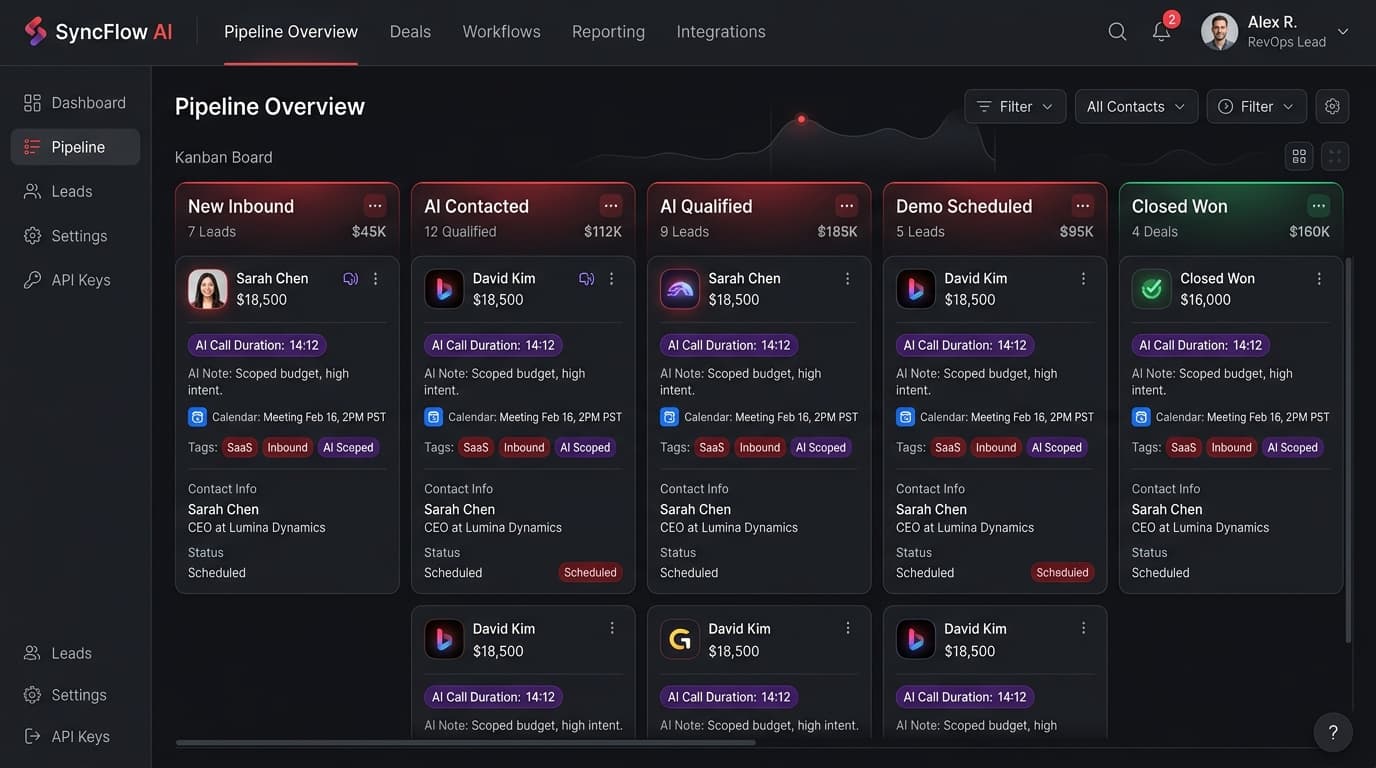Open kebab menu on AI Qualified Sarah Chen card
1376x768 pixels.
pyautogui.click(x=848, y=279)
